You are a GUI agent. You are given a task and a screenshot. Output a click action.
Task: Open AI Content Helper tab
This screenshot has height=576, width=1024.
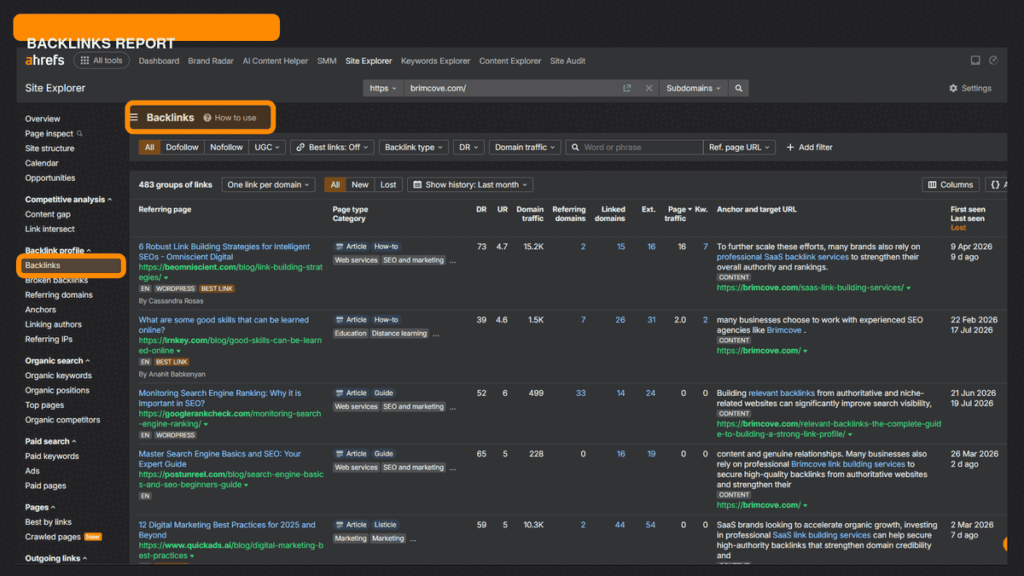[x=275, y=61]
